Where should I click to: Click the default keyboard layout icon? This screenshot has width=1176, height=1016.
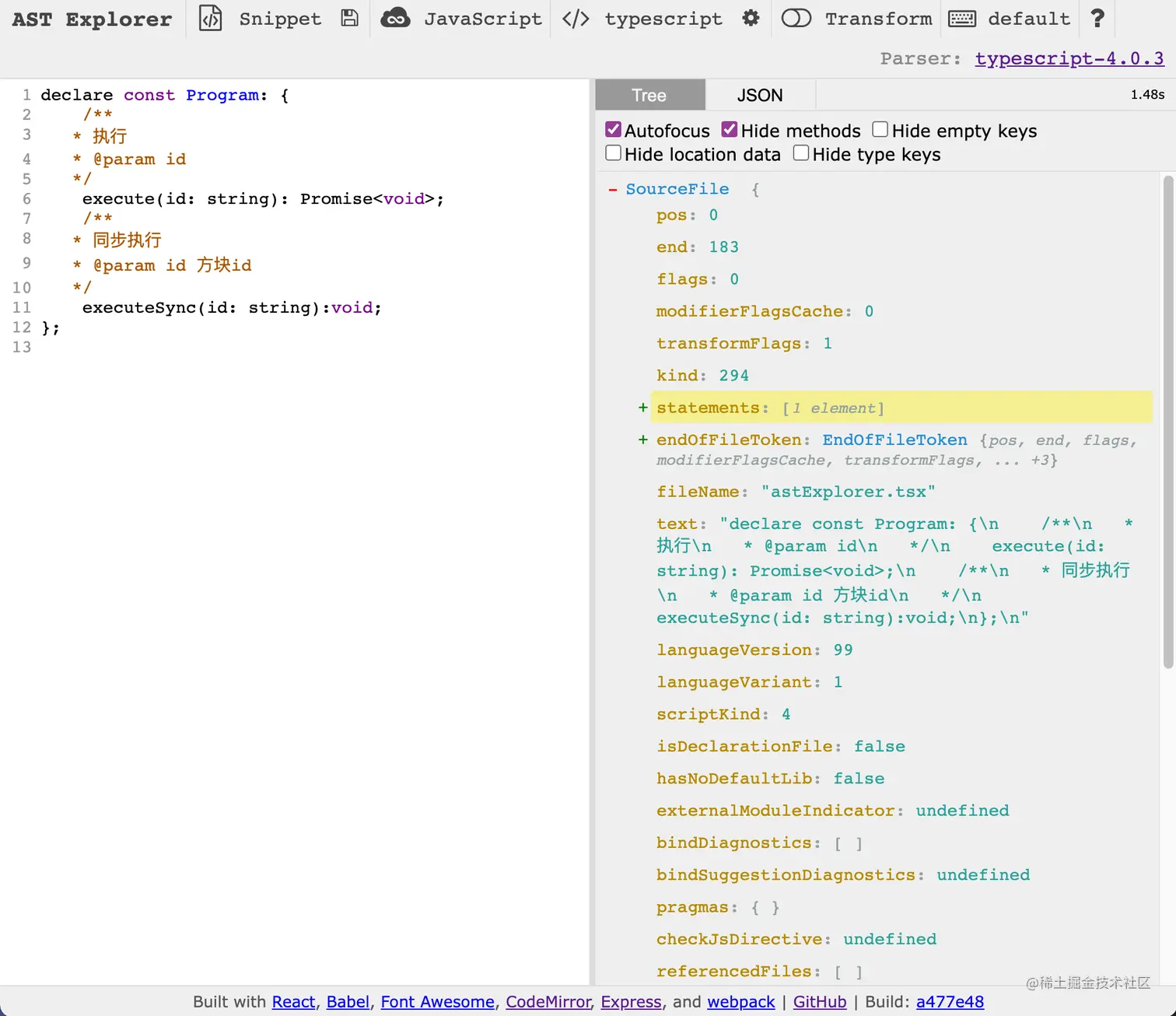[962, 19]
